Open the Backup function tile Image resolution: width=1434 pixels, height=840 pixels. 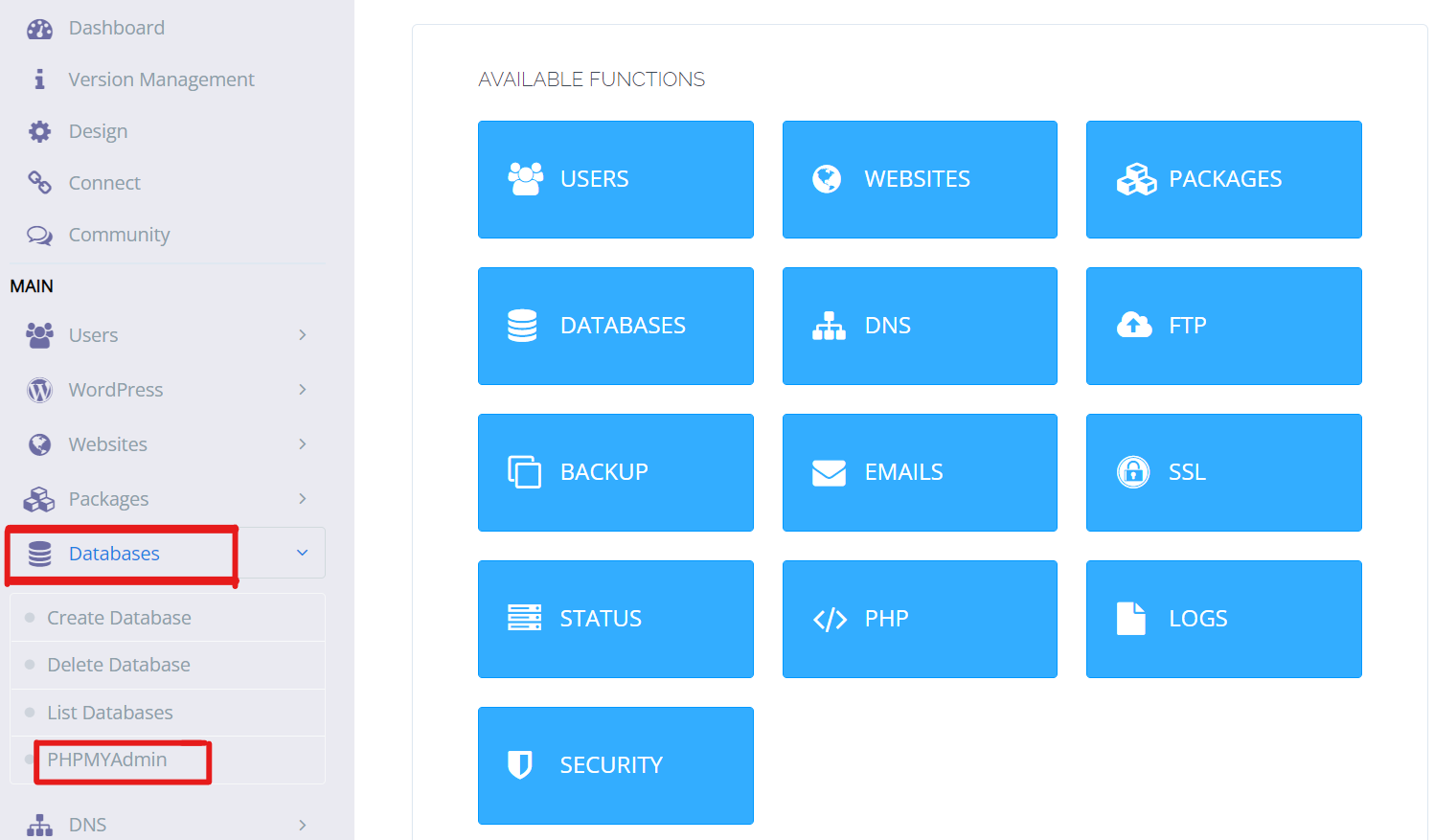615,472
